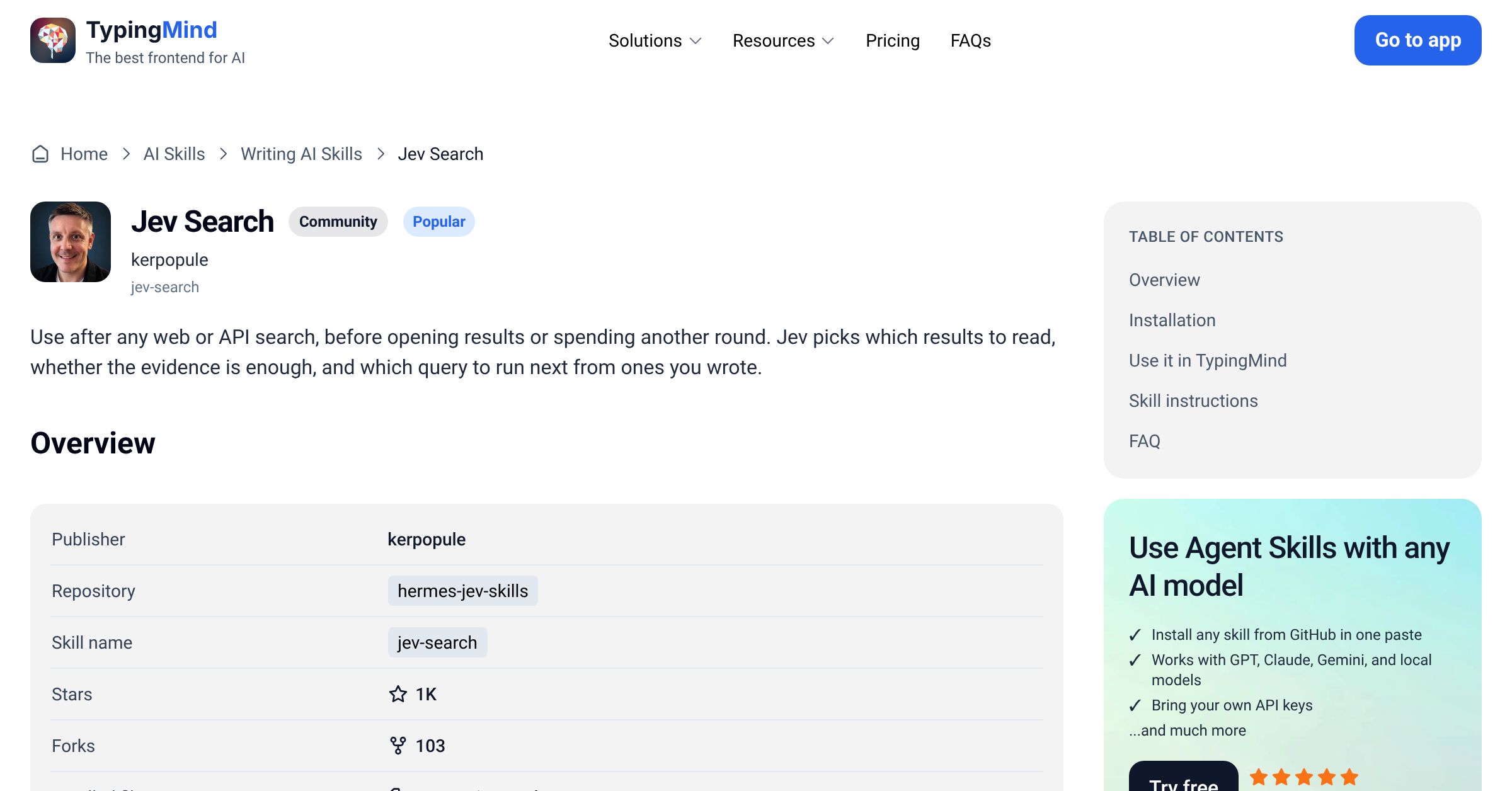Click the hermes-jev-skills repository tag

tap(463, 591)
